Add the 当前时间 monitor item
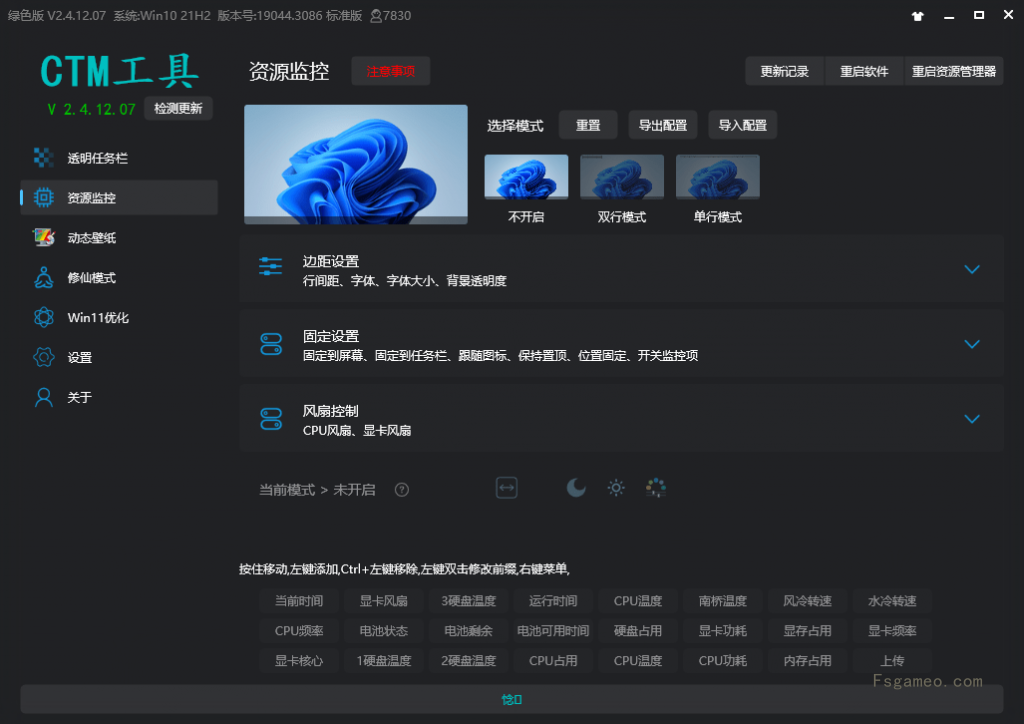The image size is (1024, 724). coord(299,601)
